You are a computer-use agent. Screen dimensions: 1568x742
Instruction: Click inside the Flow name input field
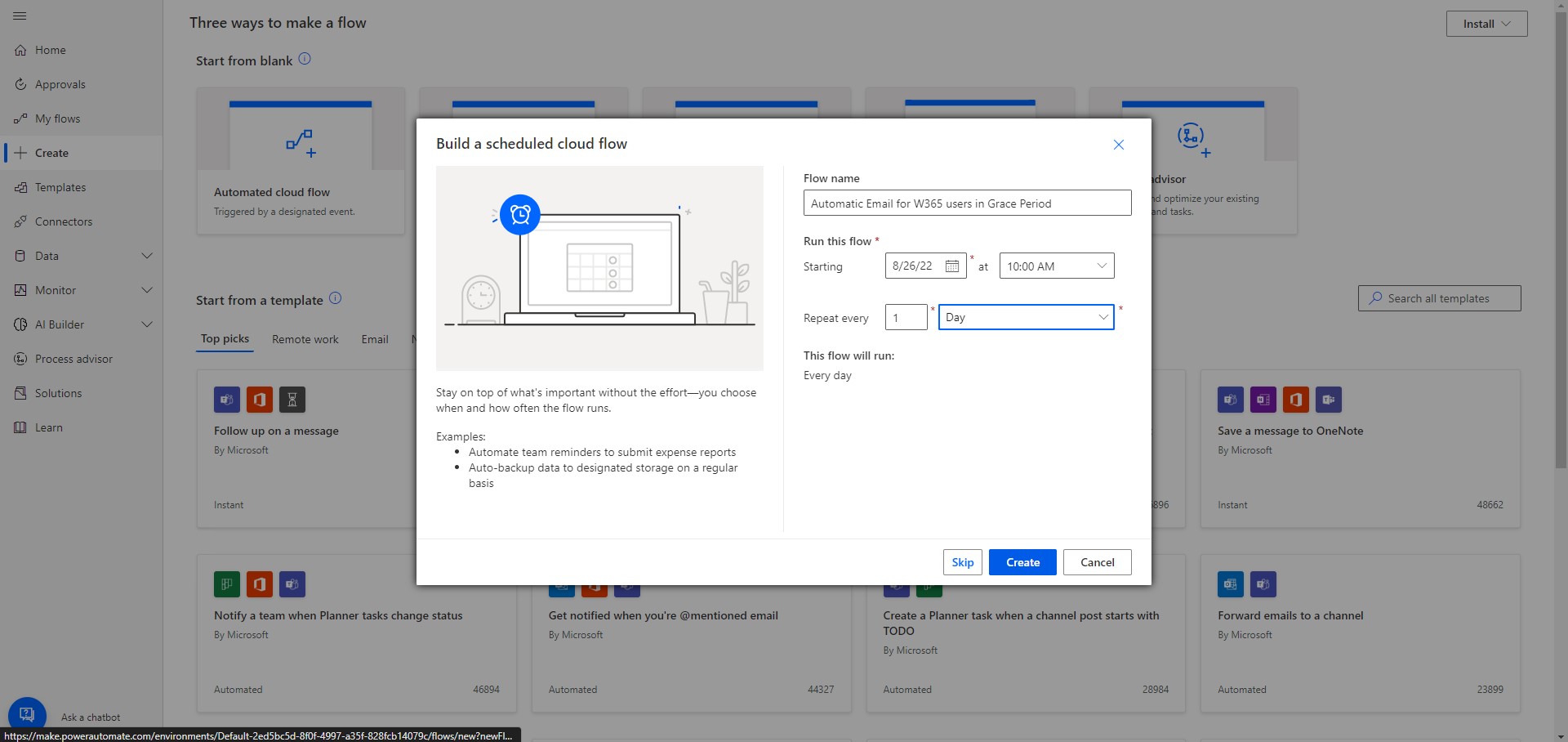967,203
